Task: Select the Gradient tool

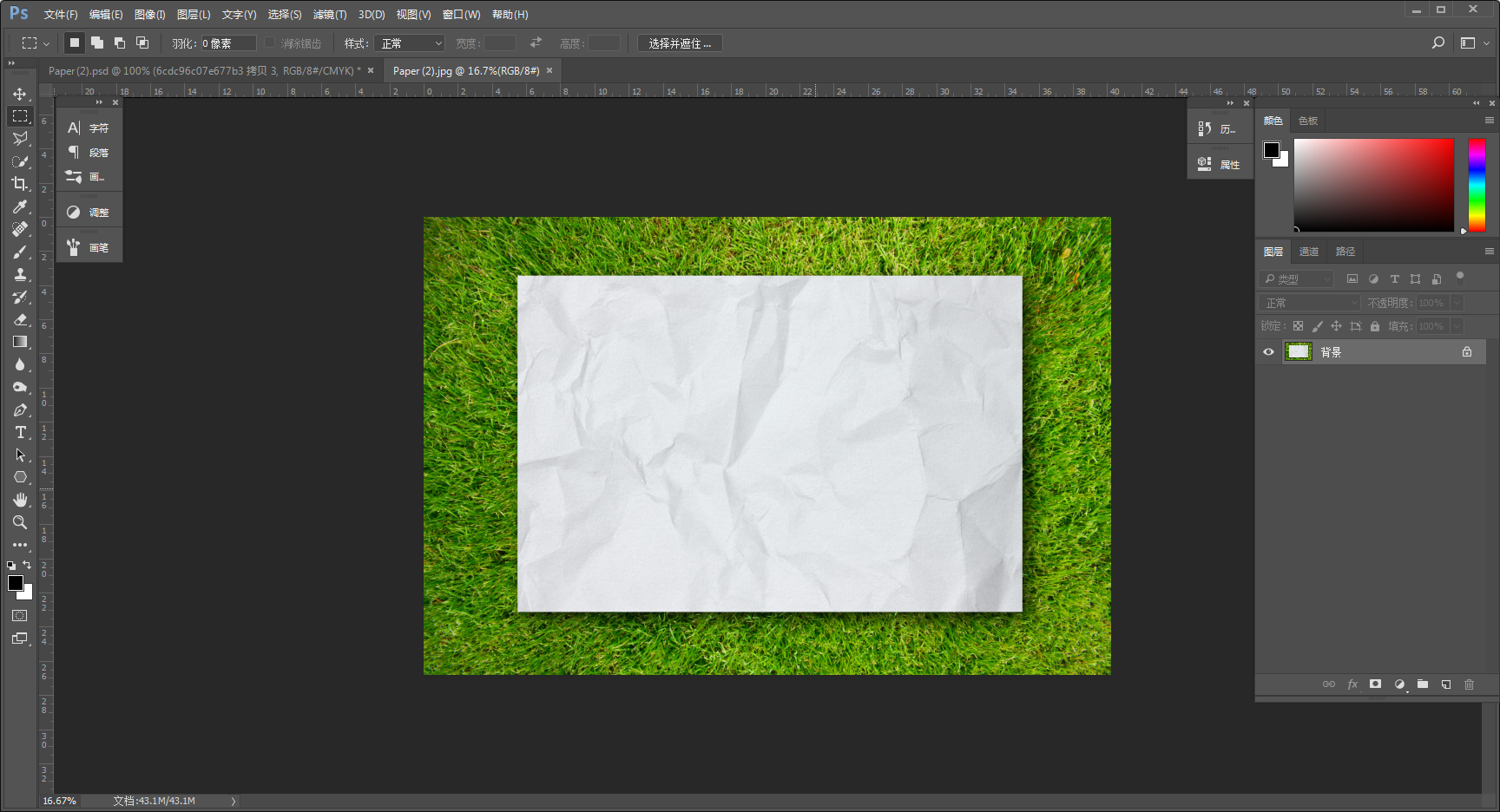Action: coord(20,342)
